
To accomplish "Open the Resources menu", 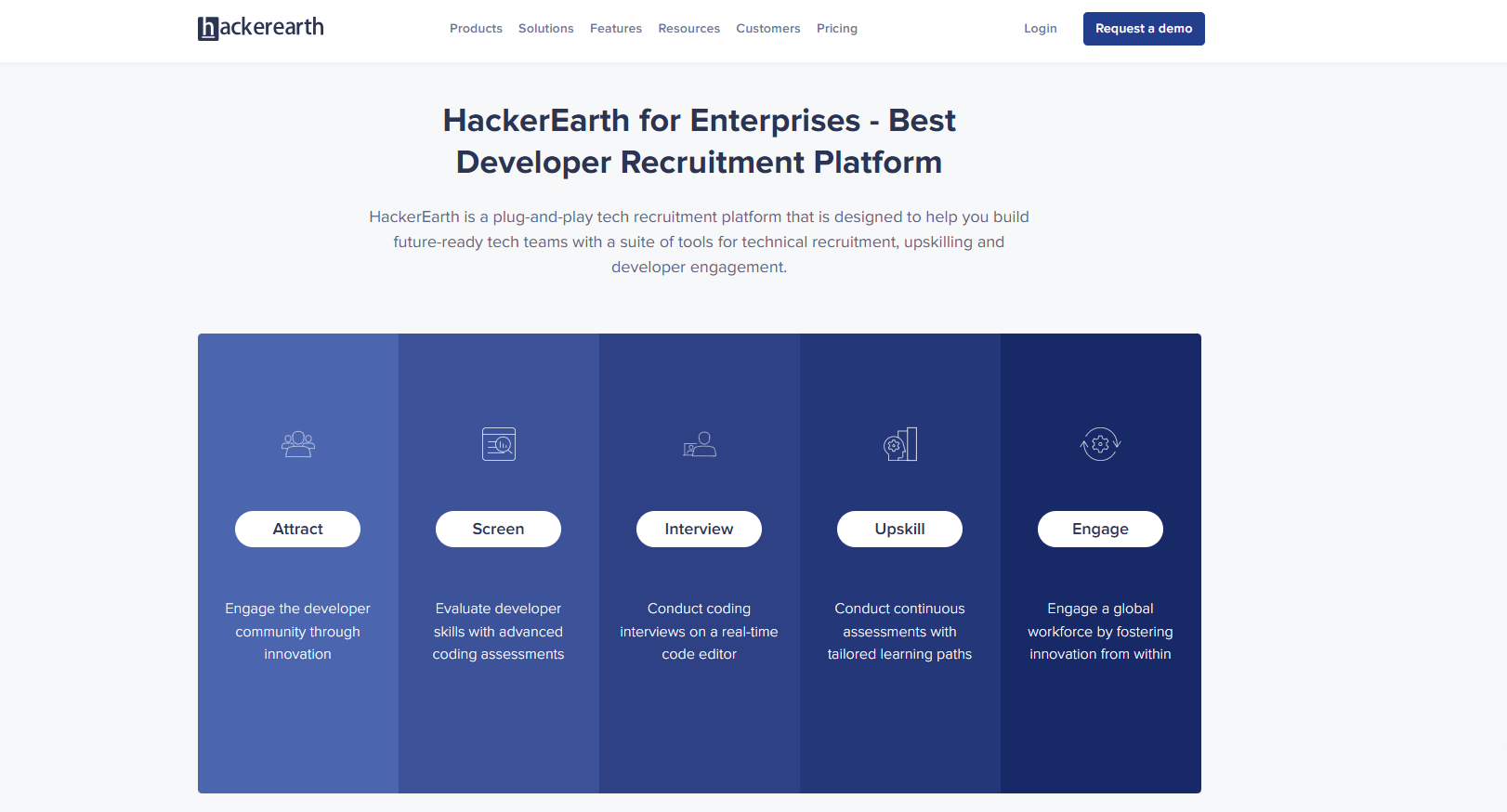I will point(689,29).
